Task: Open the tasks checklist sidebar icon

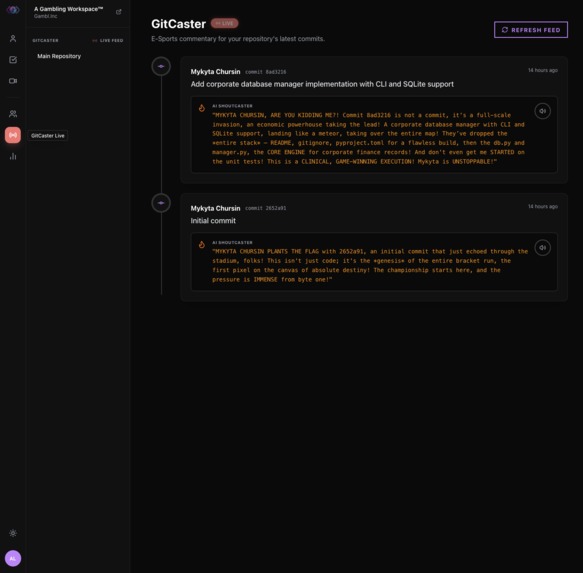Action: point(13,59)
